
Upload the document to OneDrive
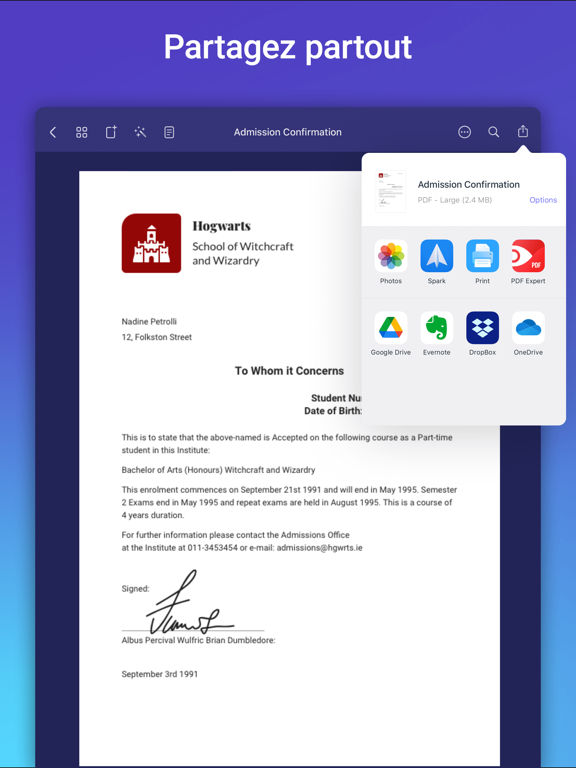(528, 334)
